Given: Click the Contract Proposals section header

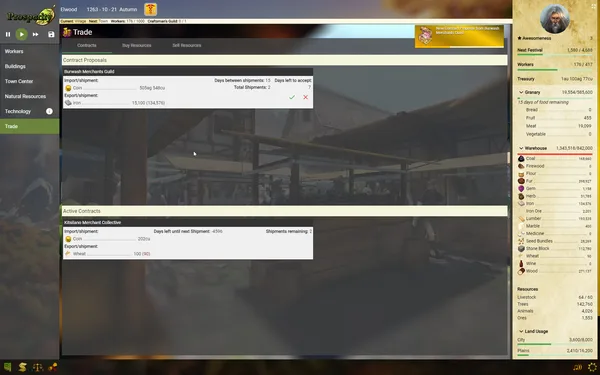Looking at the screenshot, I should (285, 60).
